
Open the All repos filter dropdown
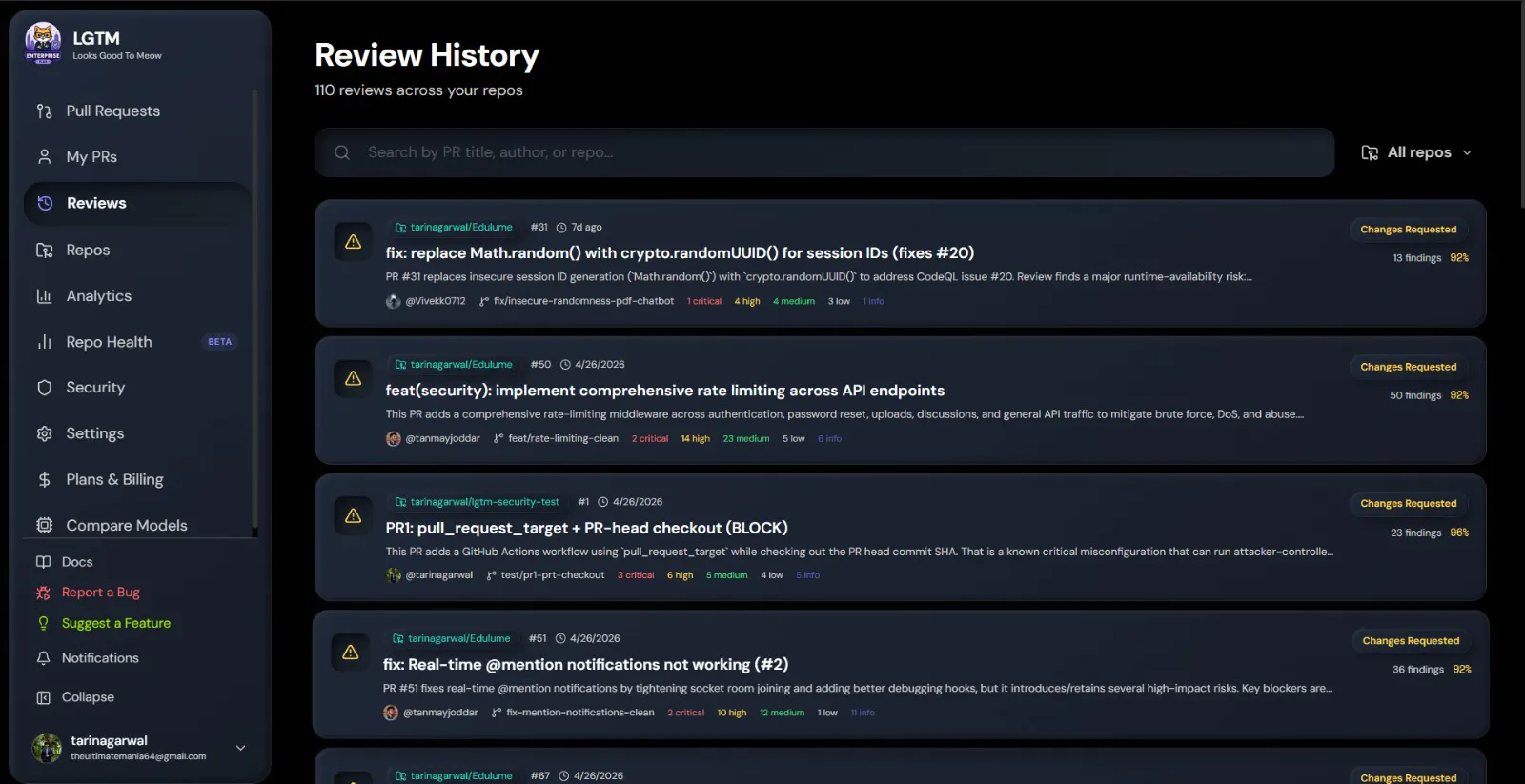[x=1417, y=152]
